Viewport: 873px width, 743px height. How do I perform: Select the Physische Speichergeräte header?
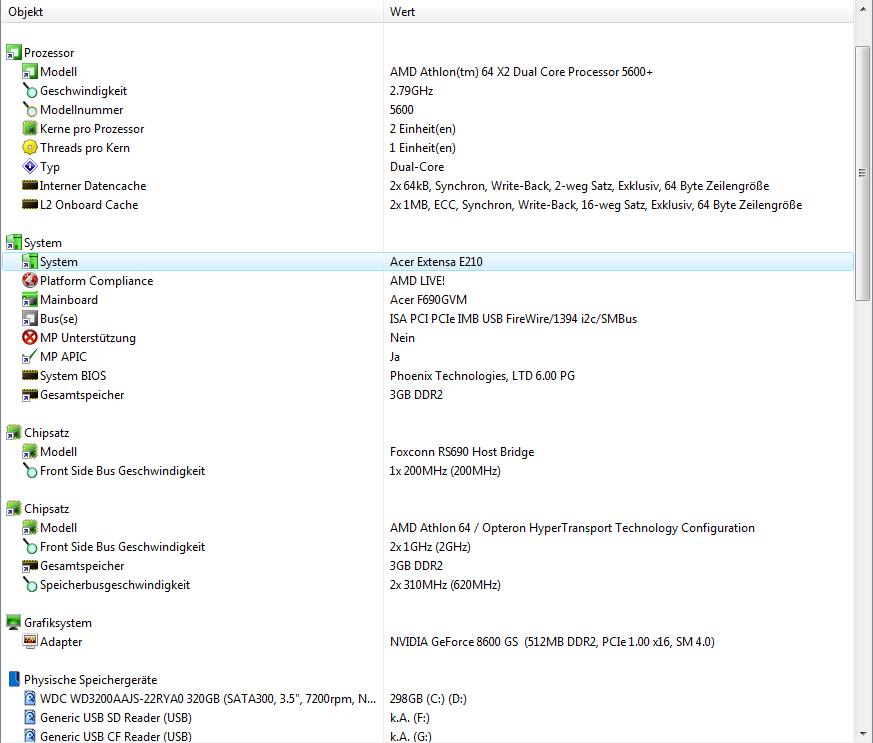(90, 680)
